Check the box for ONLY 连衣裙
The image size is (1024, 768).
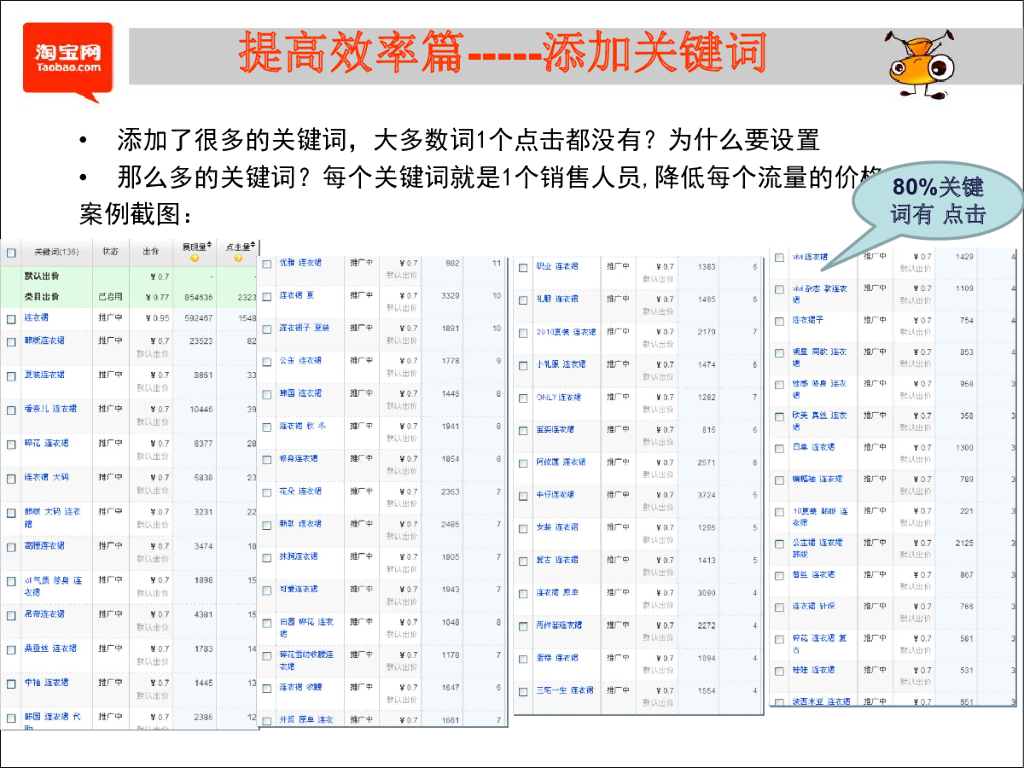[x=523, y=398]
